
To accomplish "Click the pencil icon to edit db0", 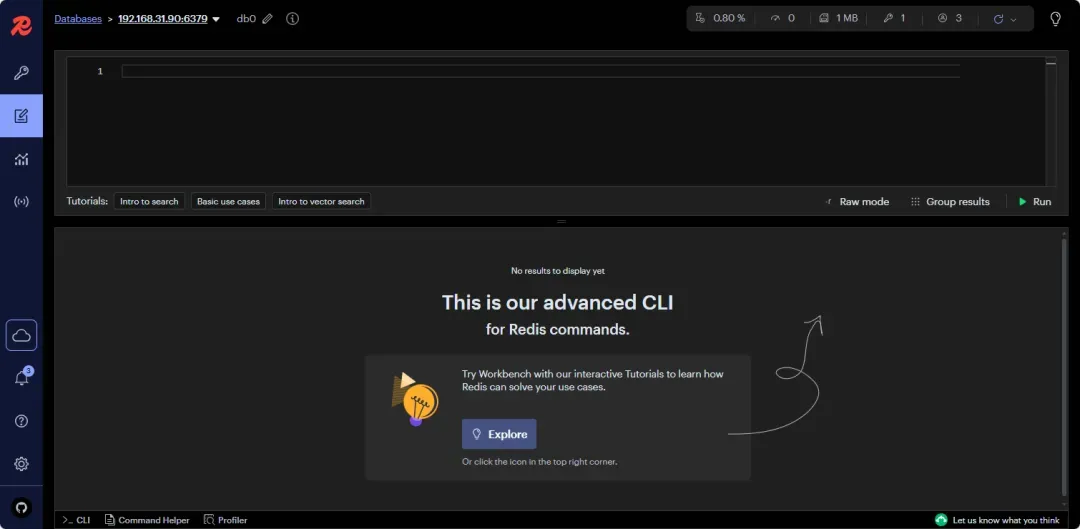I will point(268,19).
